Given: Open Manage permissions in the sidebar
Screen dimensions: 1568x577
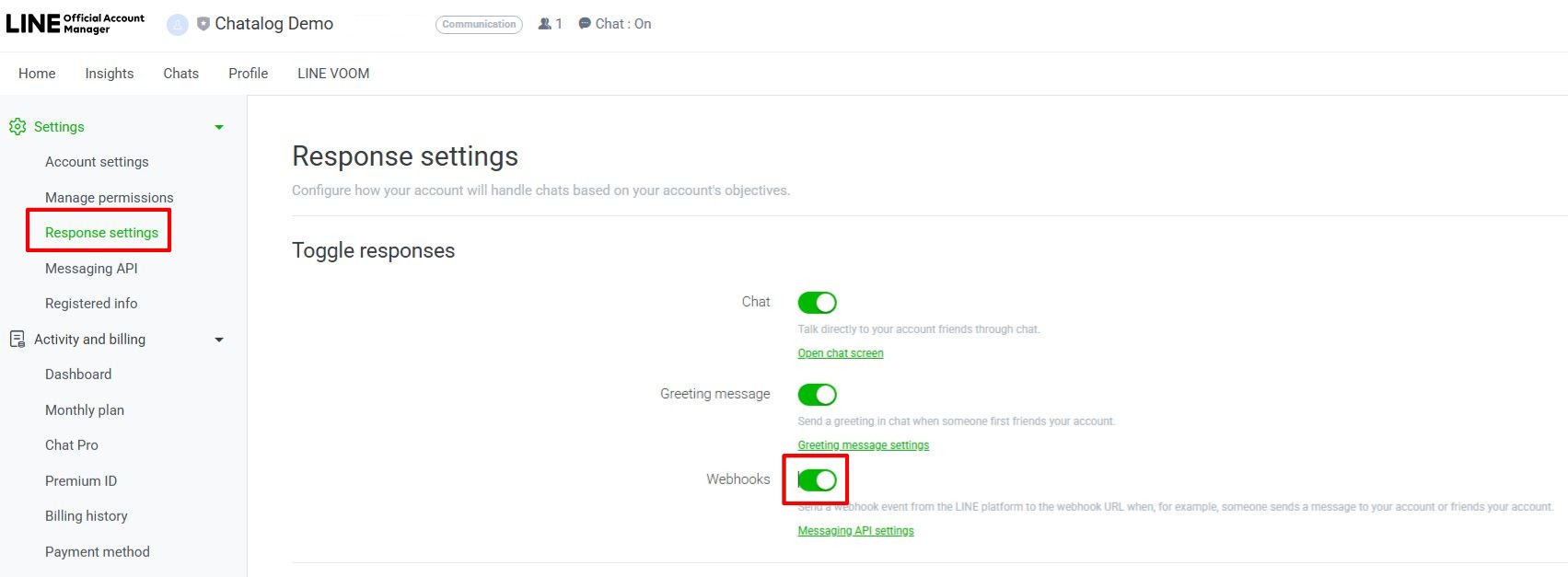Looking at the screenshot, I should point(109,198).
